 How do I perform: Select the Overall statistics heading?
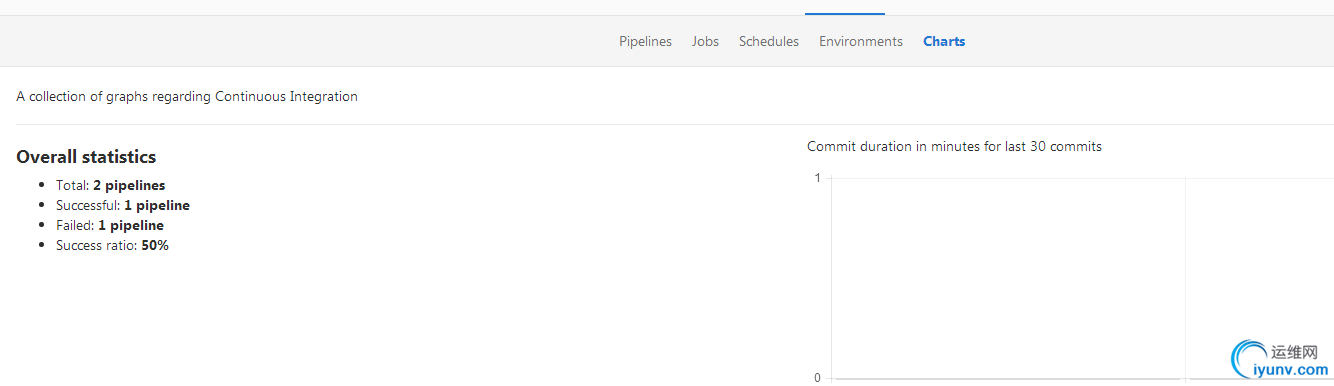click(86, 157)
